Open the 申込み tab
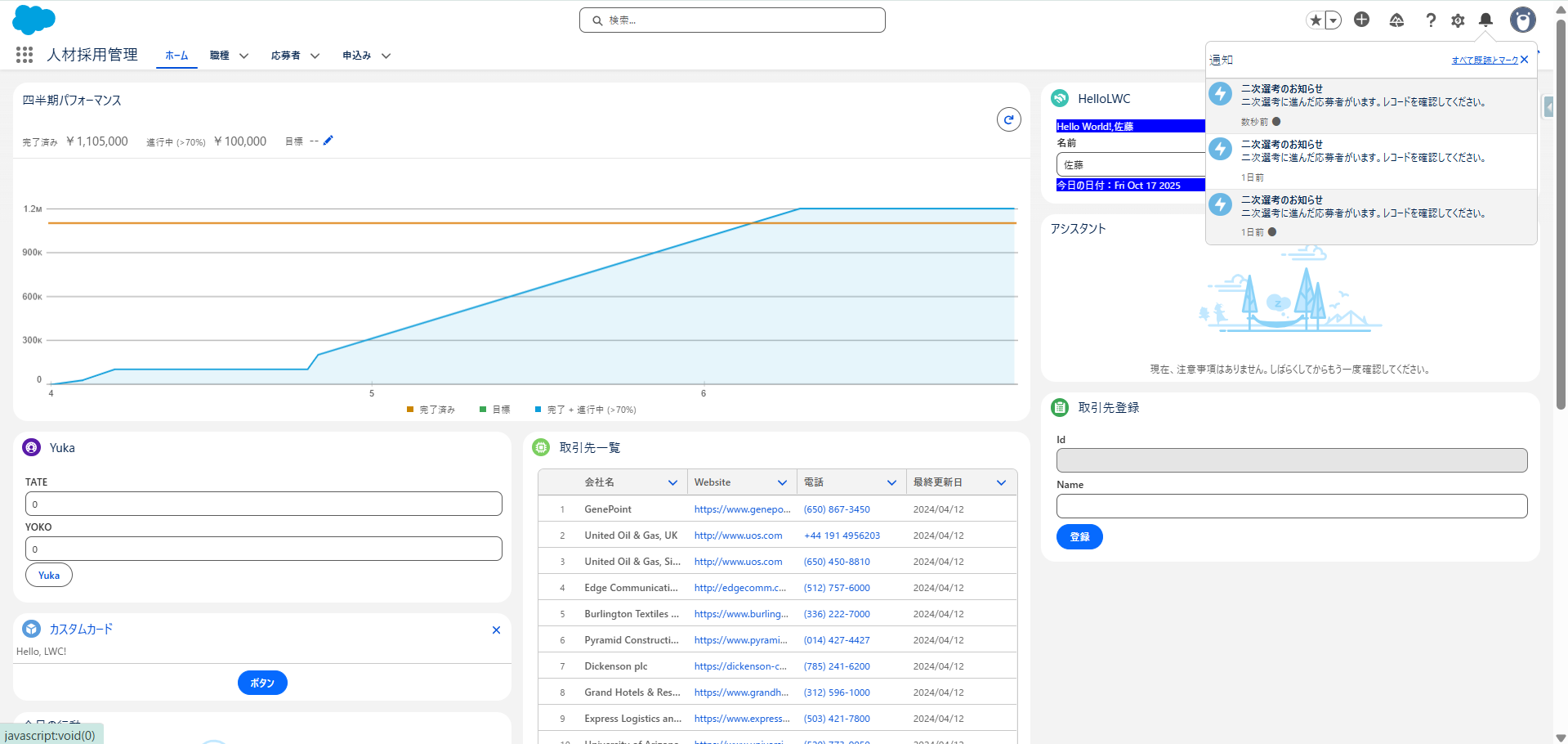The width and height of the screenshot is (1568, 744). [x=356, y=56]
